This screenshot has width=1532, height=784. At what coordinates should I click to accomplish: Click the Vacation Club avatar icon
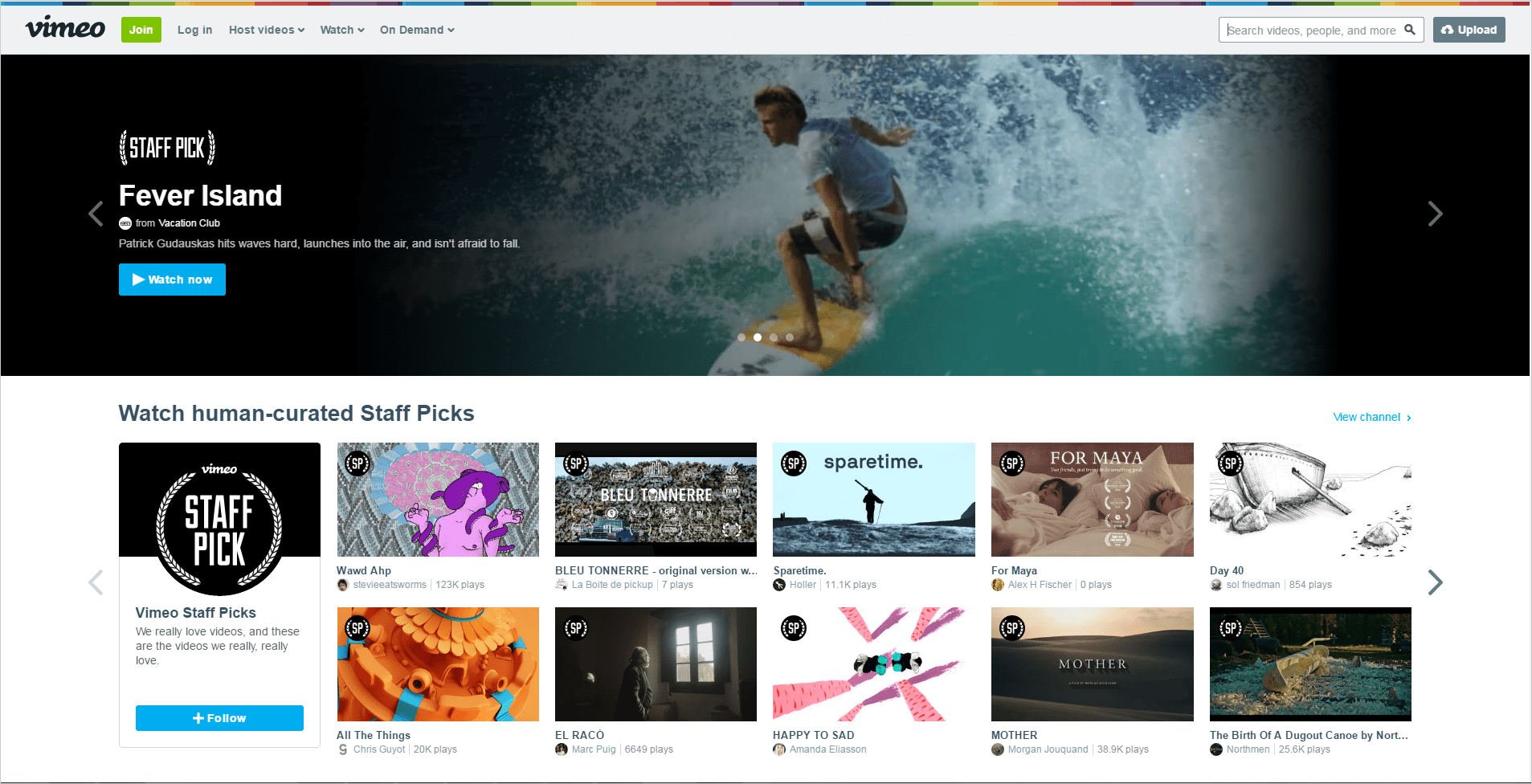[x=125, y=223]
